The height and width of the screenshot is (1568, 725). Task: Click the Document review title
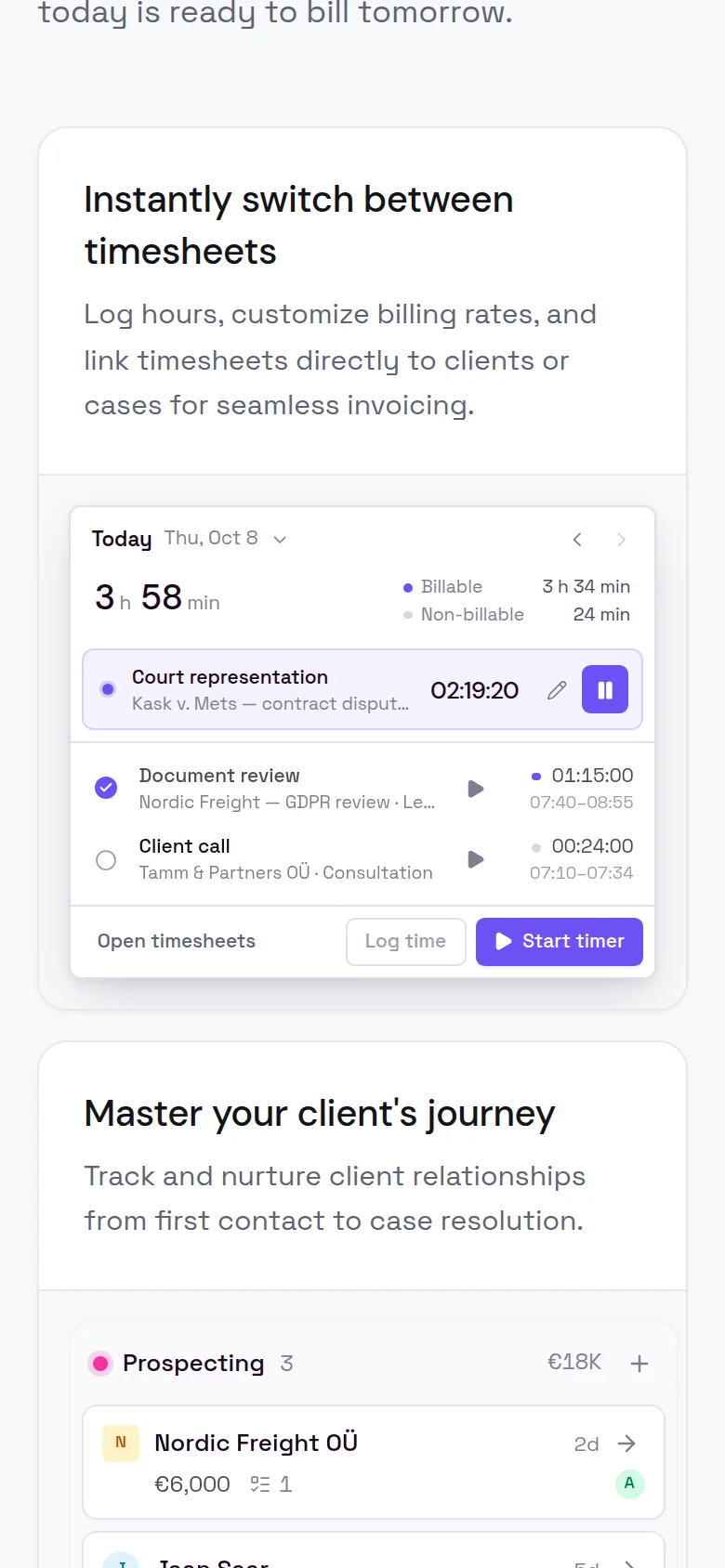219,776
